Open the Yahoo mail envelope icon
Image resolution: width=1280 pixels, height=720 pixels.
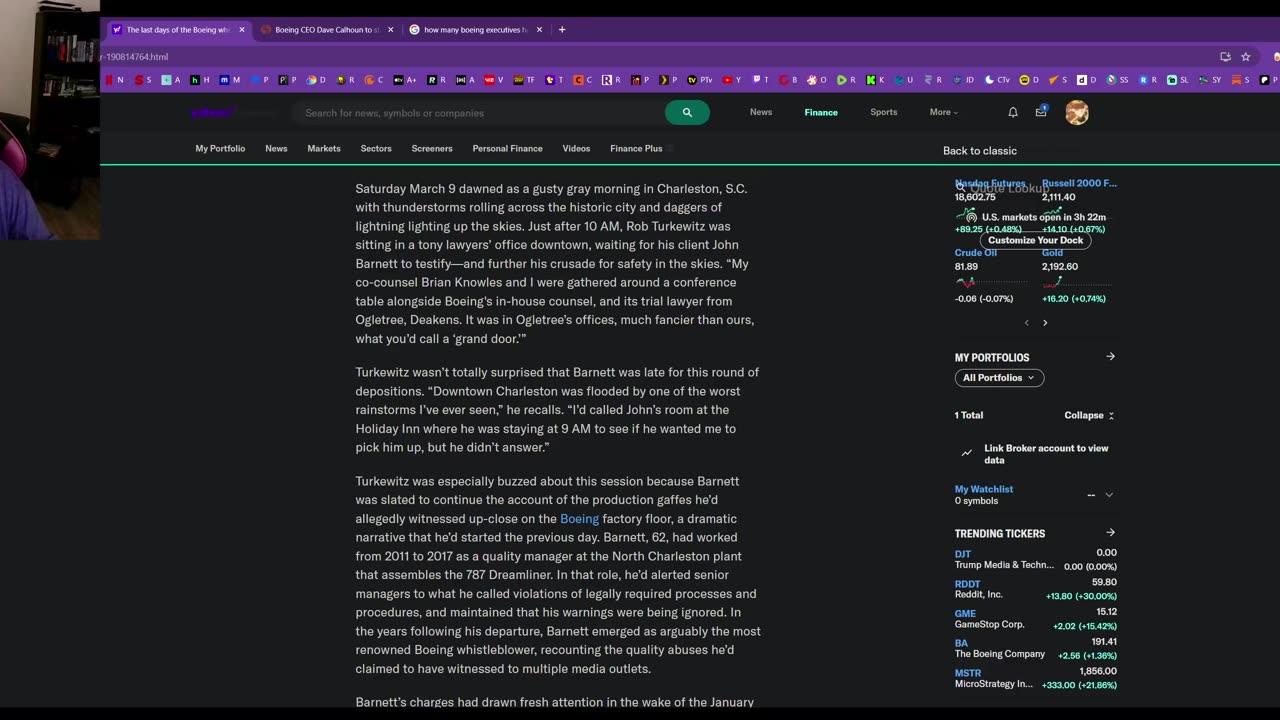coord(1041,112)
